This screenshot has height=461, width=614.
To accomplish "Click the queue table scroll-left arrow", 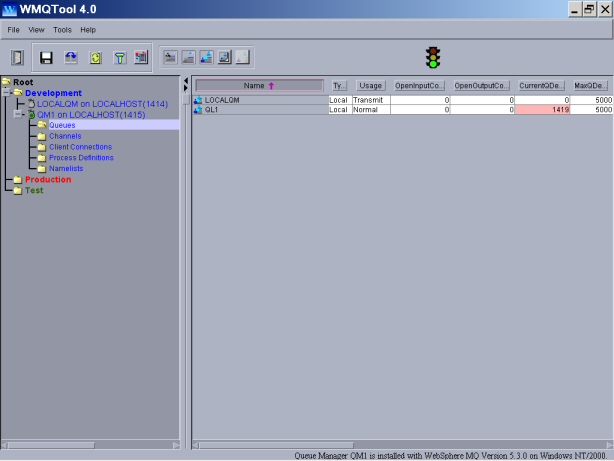I will tap(195, 445).
